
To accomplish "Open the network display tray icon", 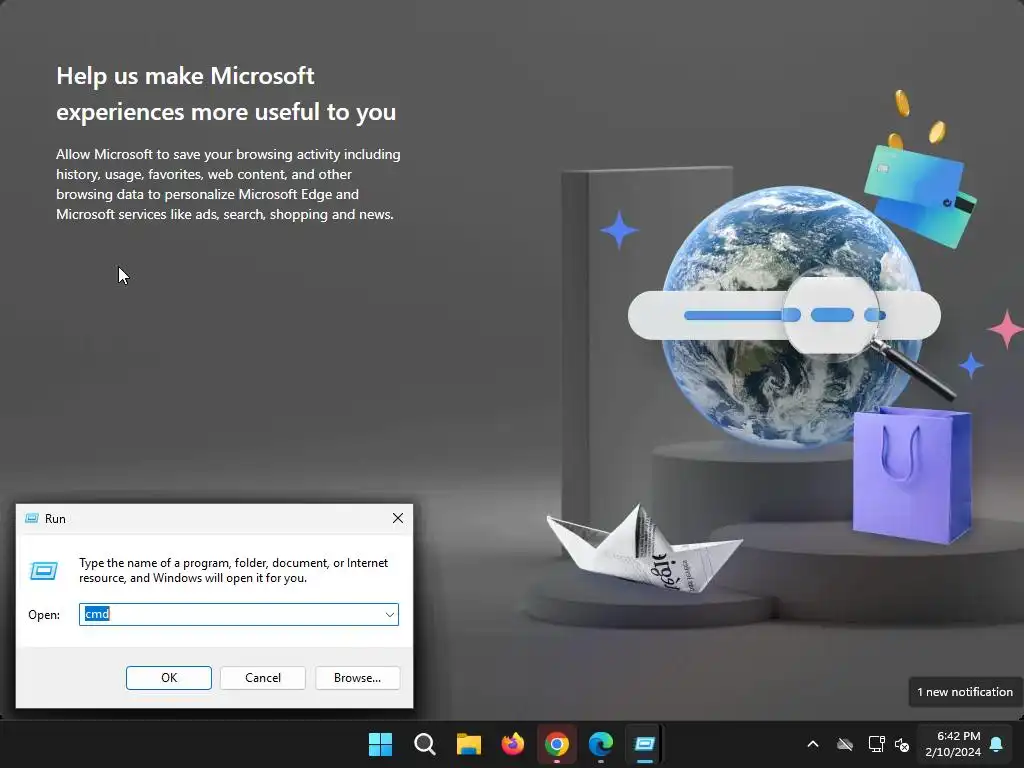I will (x=876, y=744).
